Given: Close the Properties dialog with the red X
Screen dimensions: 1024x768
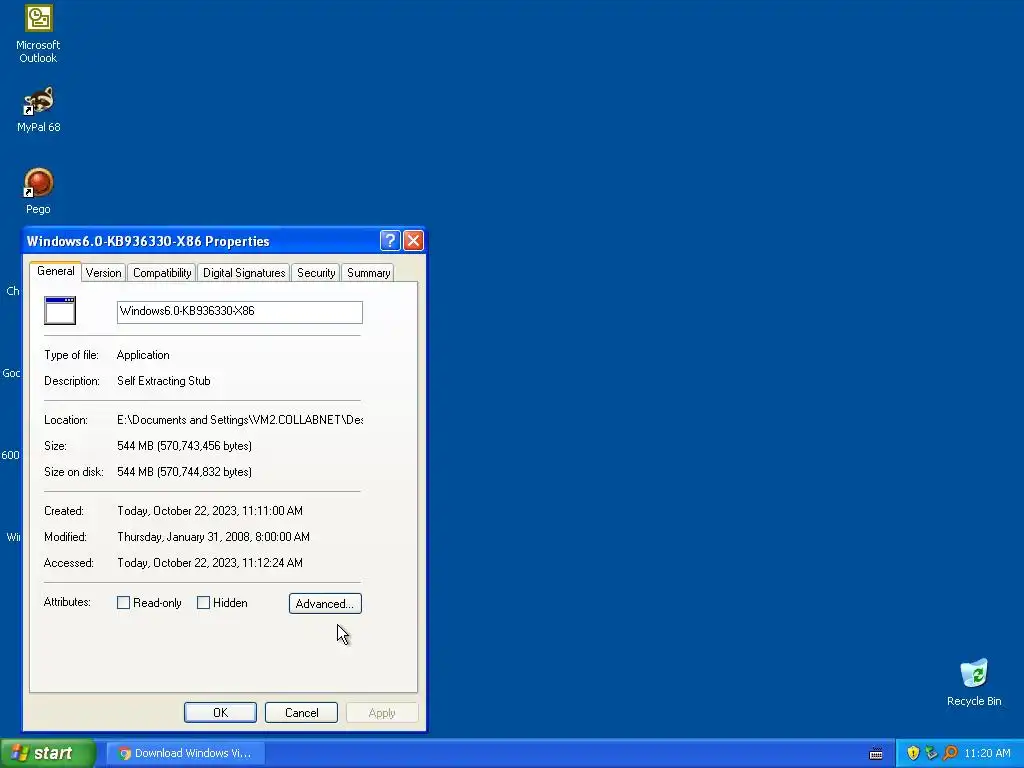Looking at the screenshot, I should click(413, 241).
